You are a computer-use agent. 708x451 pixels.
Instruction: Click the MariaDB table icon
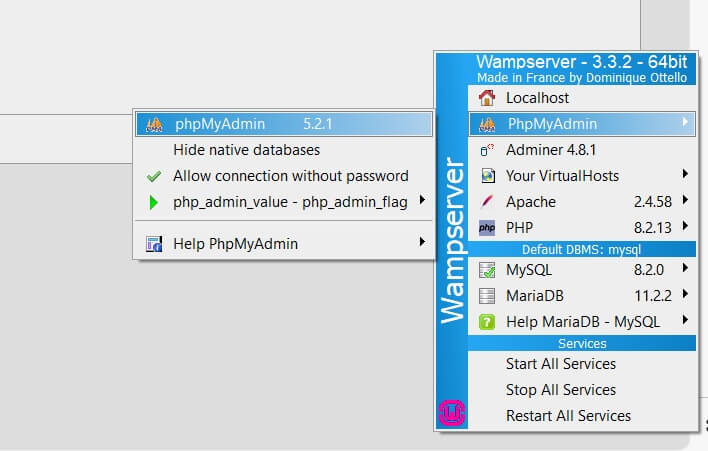487,296
